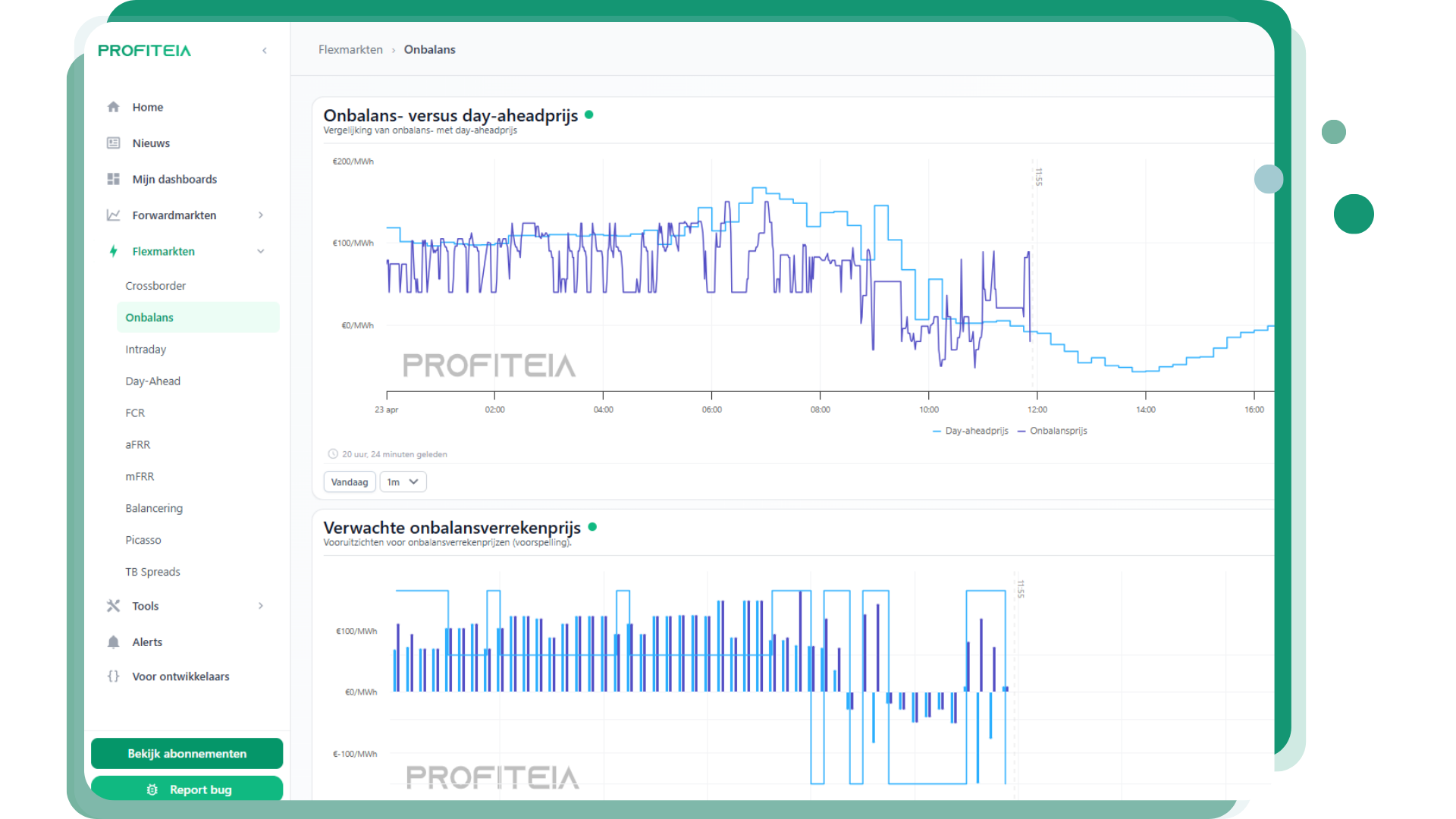Collapse sidebar with the arrow toggle

point(265,51)
